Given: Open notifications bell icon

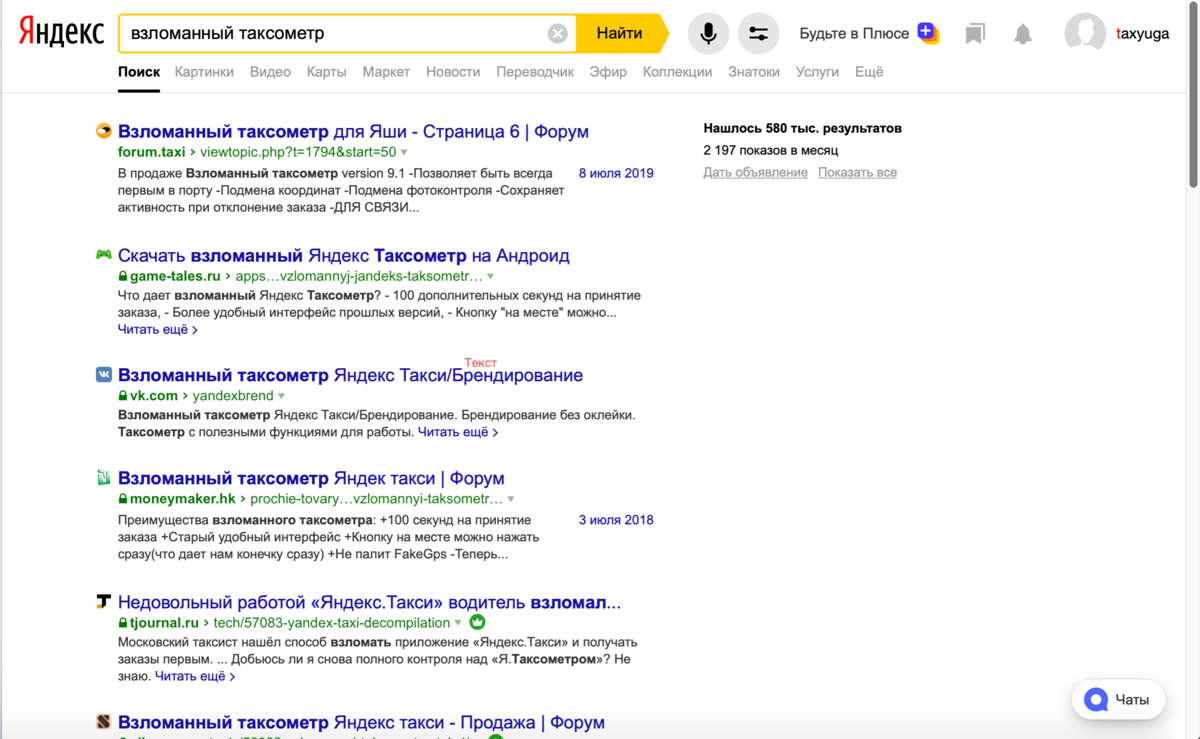Looking at the screenshot, I should 1022,34.
